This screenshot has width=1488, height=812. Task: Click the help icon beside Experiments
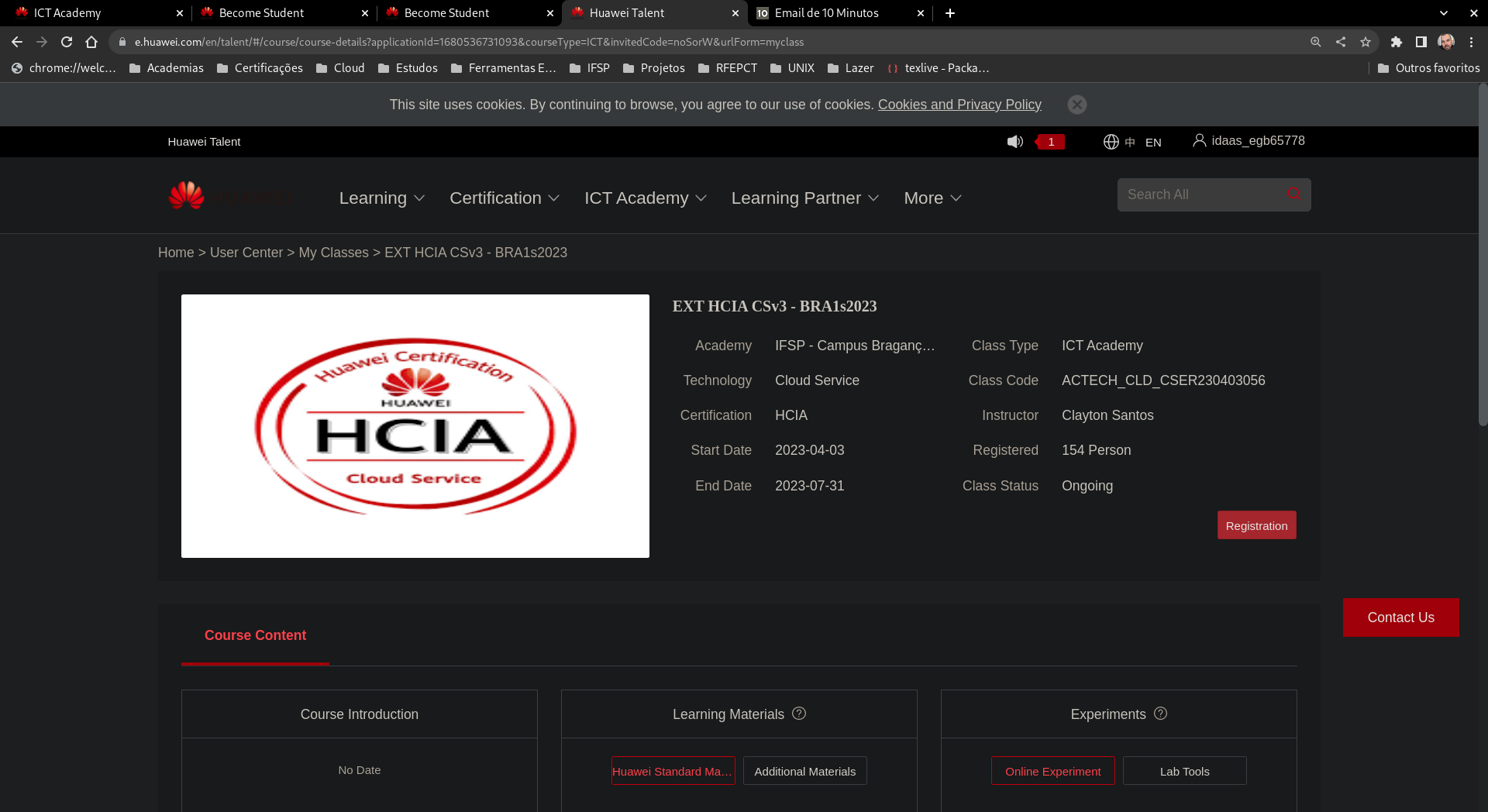click(1160, 714)
